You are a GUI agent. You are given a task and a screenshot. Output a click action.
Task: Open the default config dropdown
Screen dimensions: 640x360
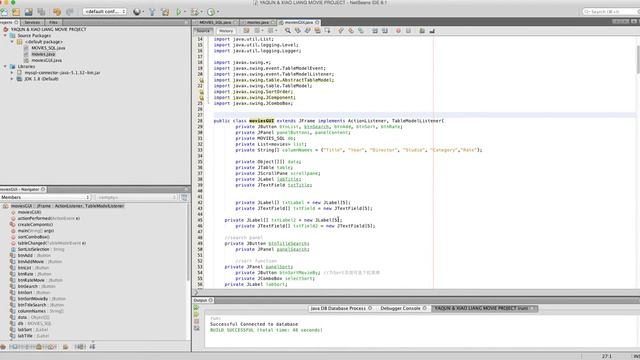click(x=104, y=12)
